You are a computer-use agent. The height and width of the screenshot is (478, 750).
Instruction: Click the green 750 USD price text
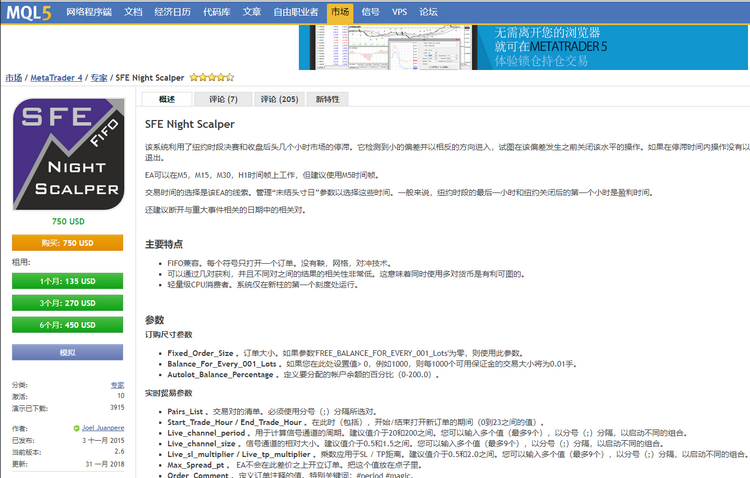click(68, 222)
